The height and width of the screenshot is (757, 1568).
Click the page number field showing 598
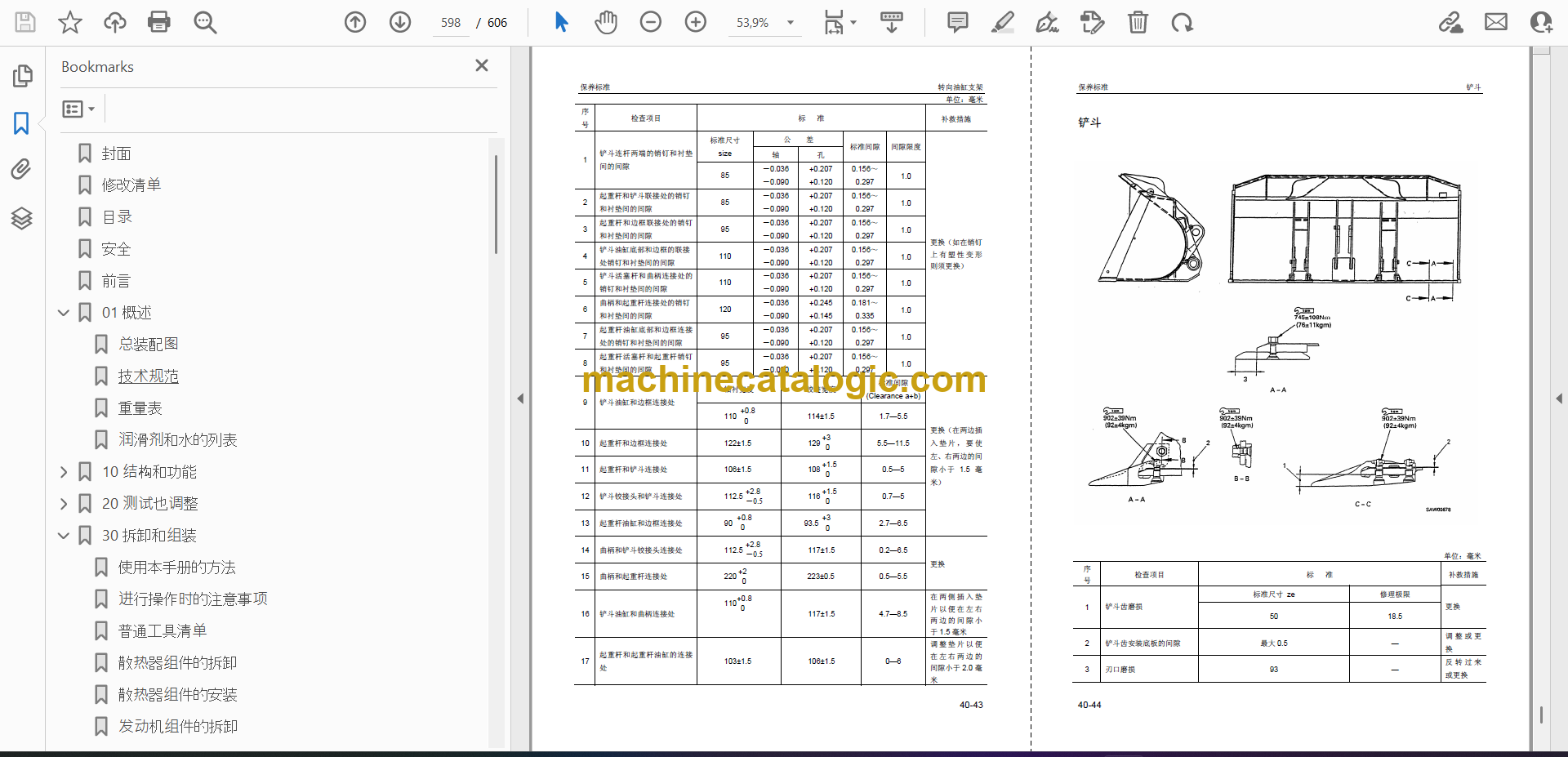coord(451,23)
